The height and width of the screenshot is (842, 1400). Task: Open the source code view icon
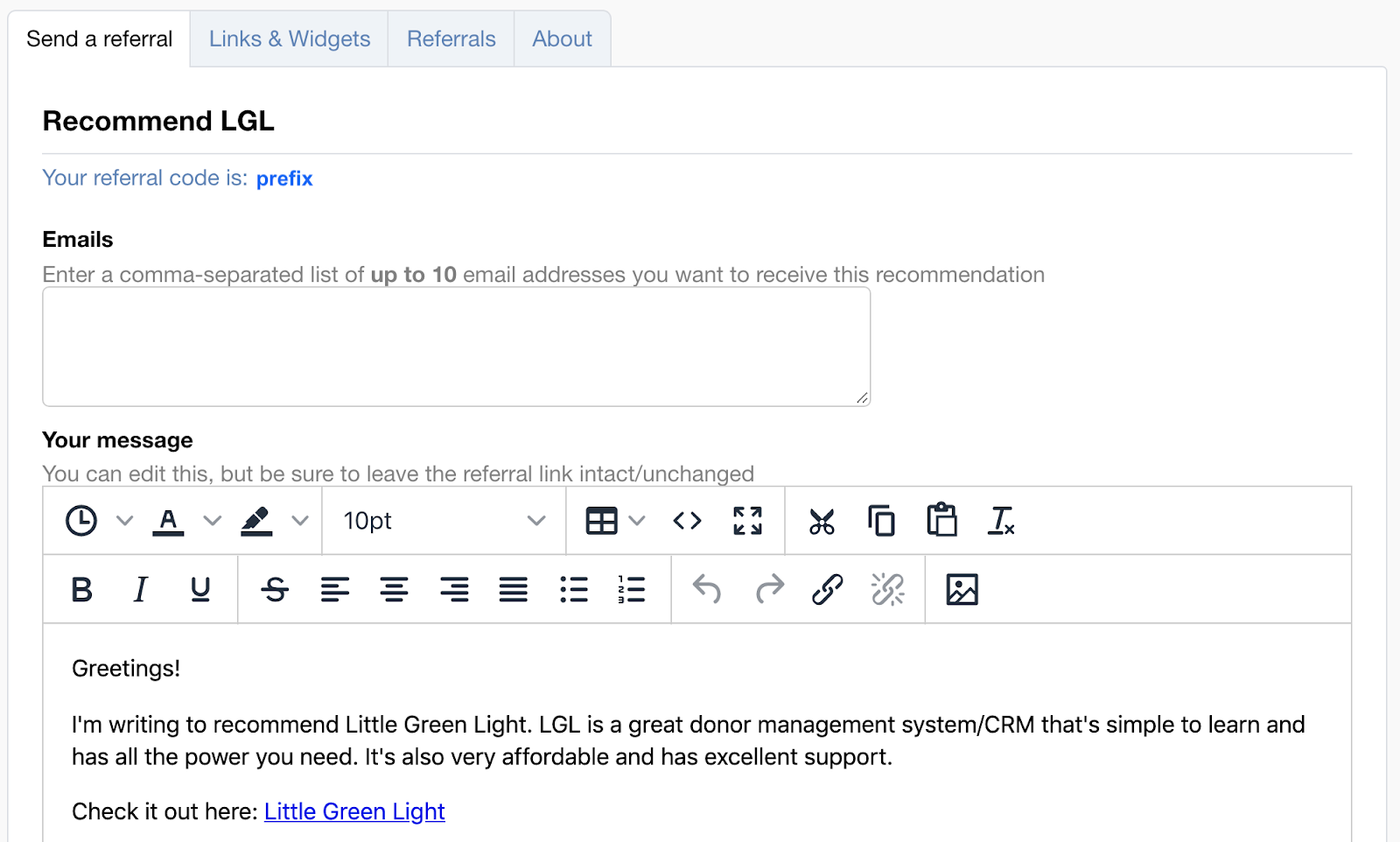687,521
